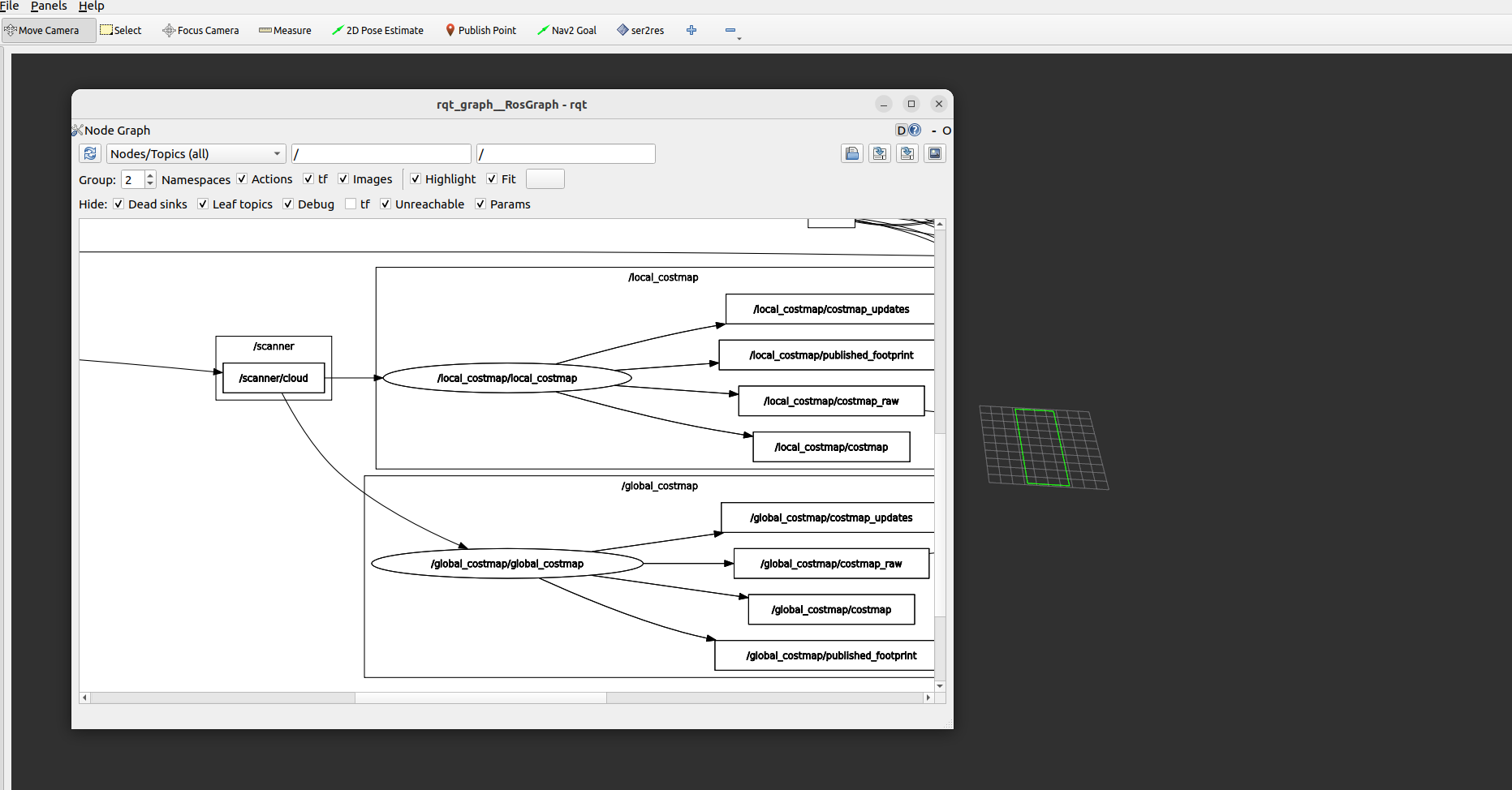Click the /global_costmap/costmap_raw topic box
The image size is (1512, 790).
point(831,564)
